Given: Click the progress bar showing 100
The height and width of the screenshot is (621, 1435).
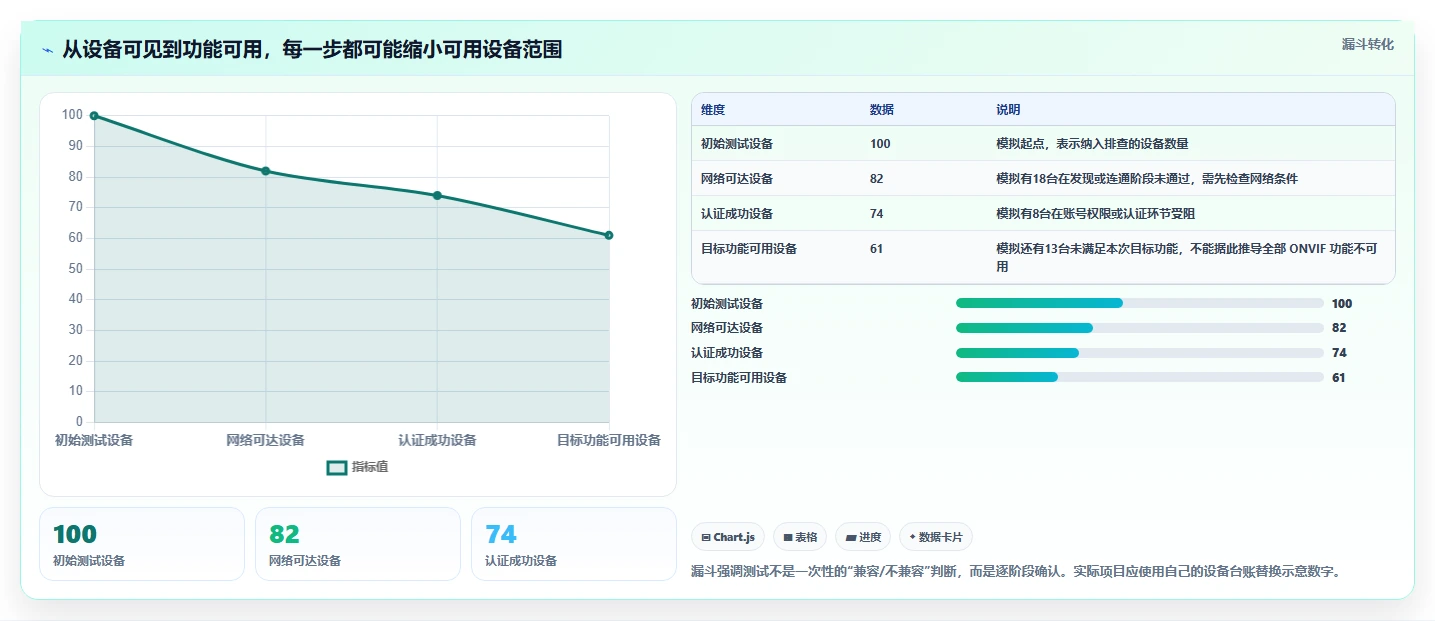Looking at the screenshot, I should pos(1140,303).
